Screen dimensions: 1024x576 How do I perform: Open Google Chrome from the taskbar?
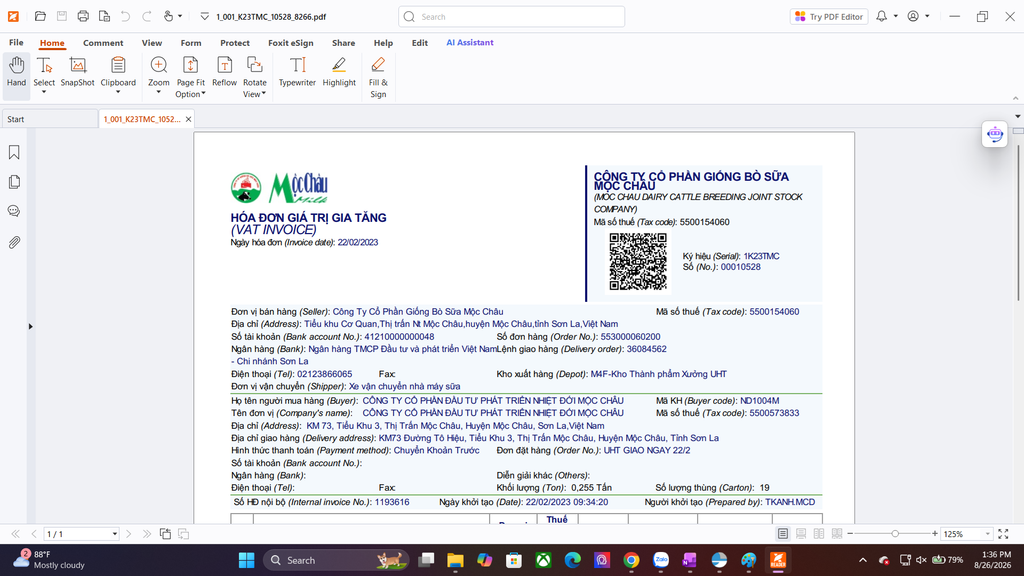tap(632, 560)
